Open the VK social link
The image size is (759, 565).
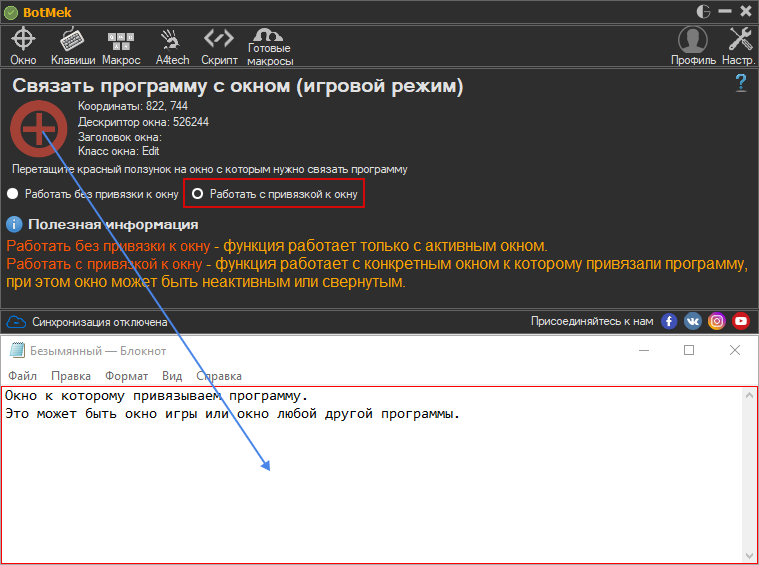[x=693, y=321]
